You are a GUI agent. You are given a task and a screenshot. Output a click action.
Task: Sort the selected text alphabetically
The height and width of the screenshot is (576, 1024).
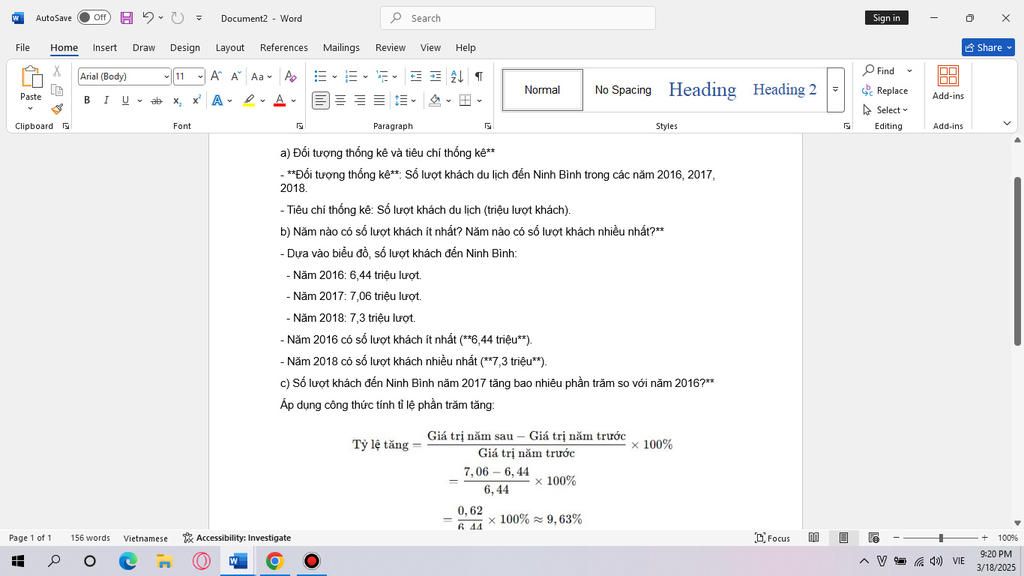(x=457, y=76)
